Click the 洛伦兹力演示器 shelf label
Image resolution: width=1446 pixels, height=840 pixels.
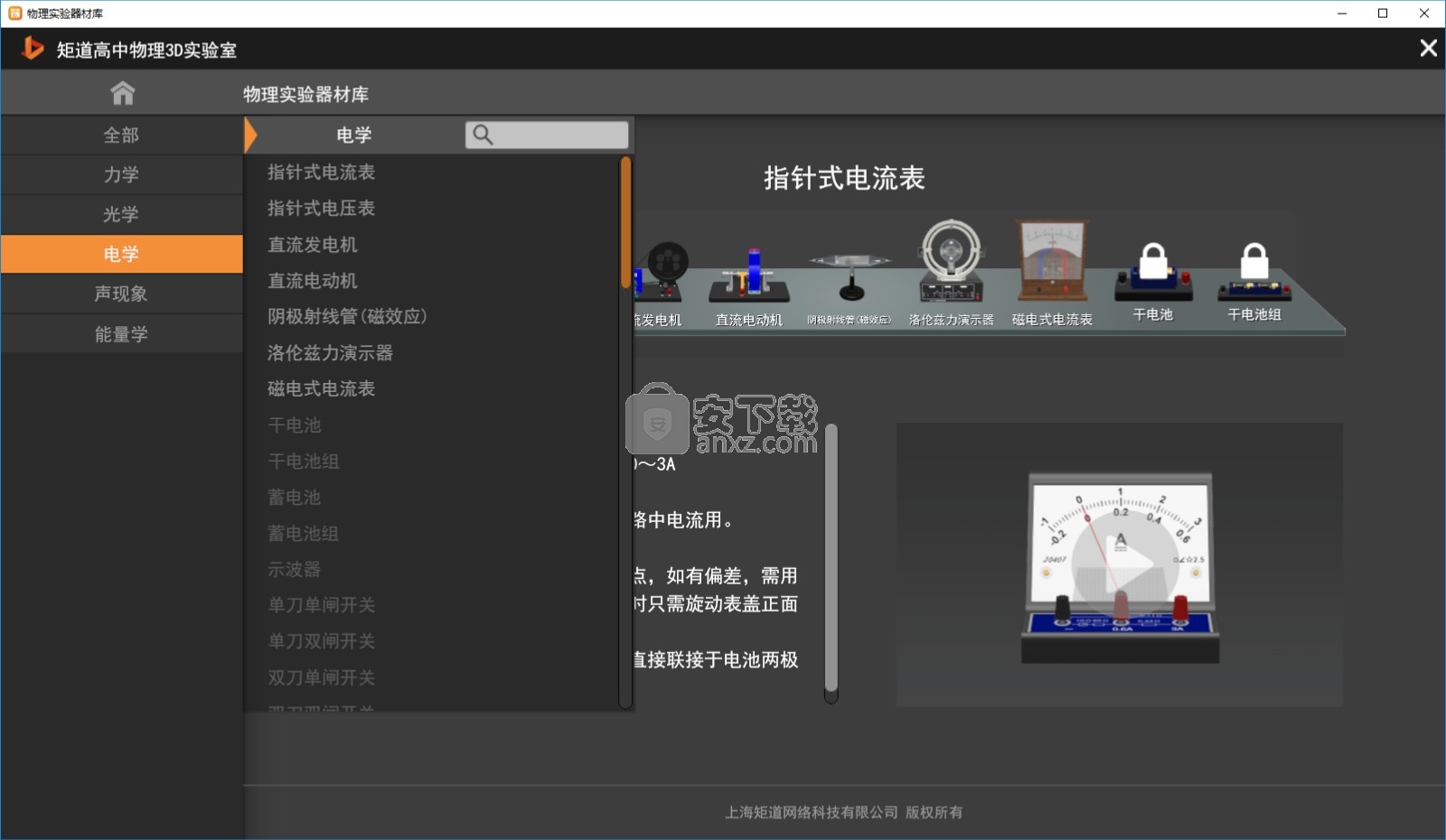951,320
